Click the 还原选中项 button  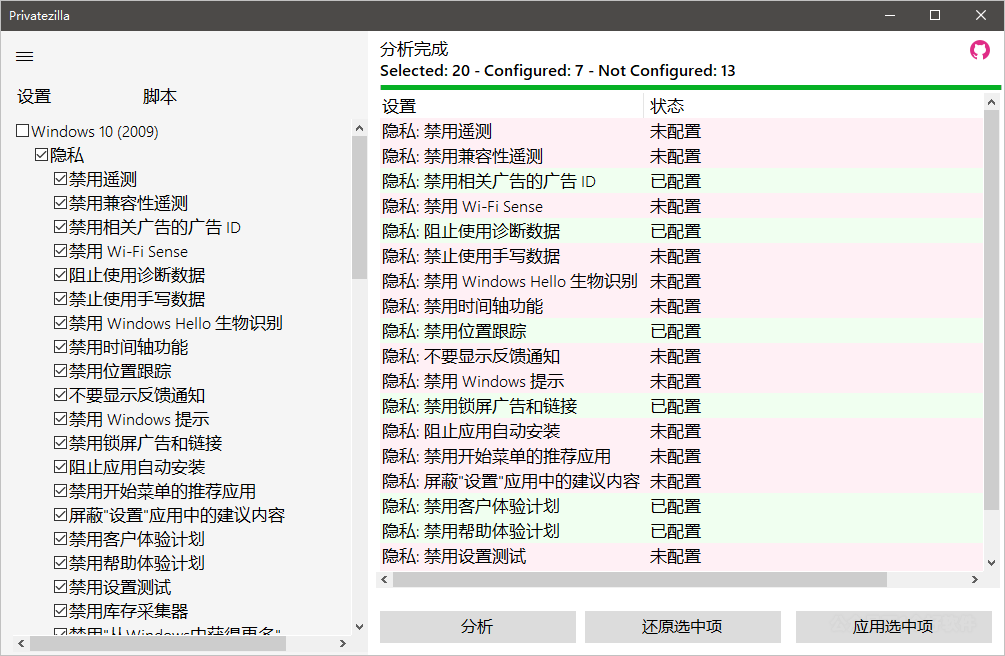click(x=683, y=627)
